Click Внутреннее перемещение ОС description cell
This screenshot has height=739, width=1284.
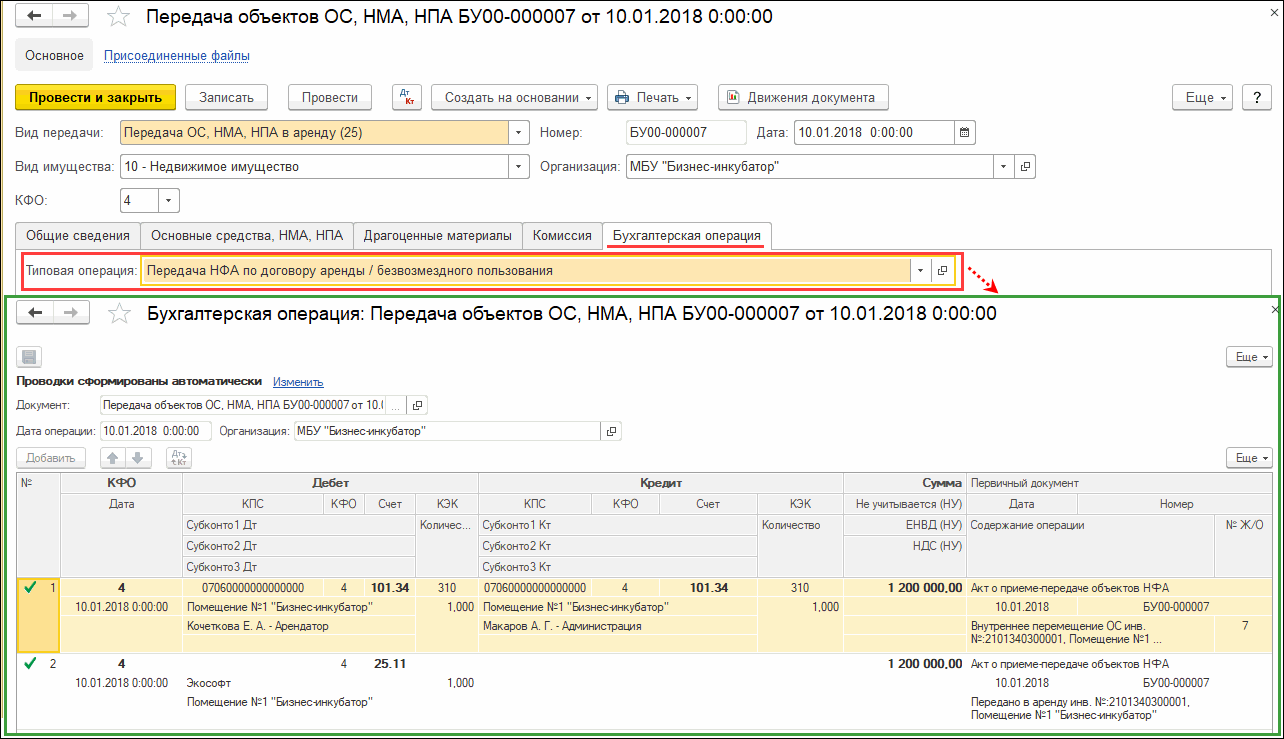(1091, 632)
